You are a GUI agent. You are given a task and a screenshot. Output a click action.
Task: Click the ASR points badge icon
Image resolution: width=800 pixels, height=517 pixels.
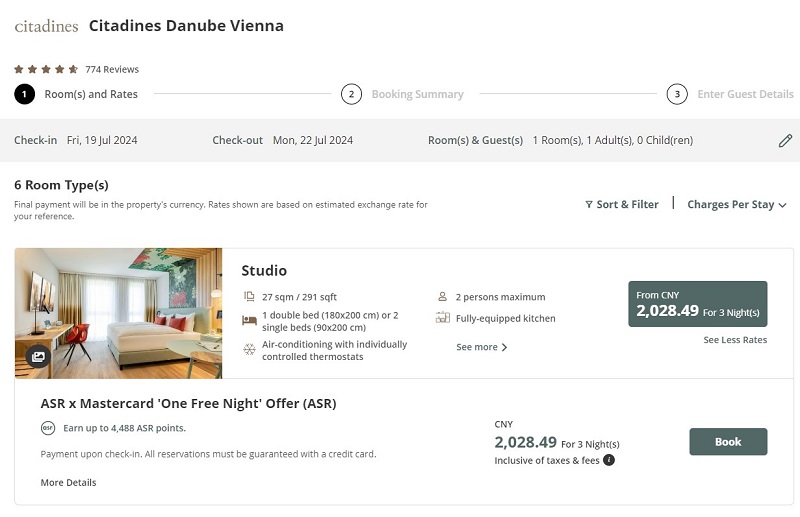pos(48,428)
